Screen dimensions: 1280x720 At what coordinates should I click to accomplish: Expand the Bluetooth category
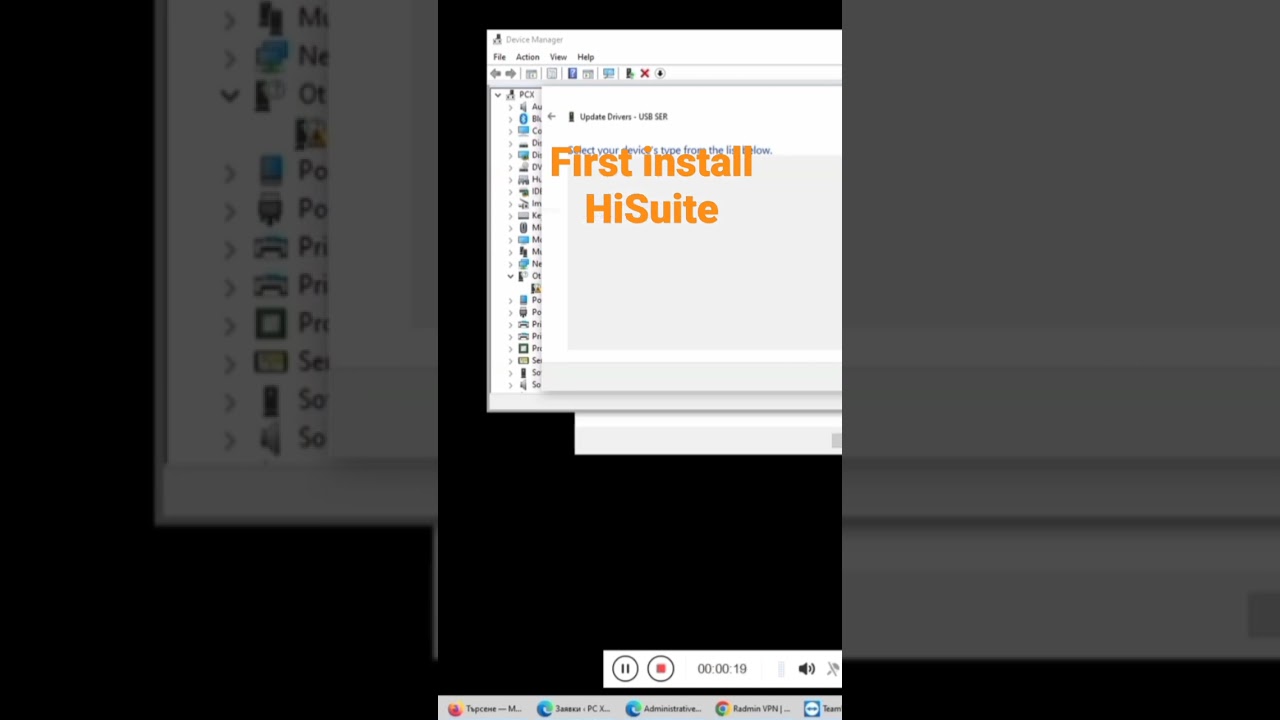click(510, 118)
